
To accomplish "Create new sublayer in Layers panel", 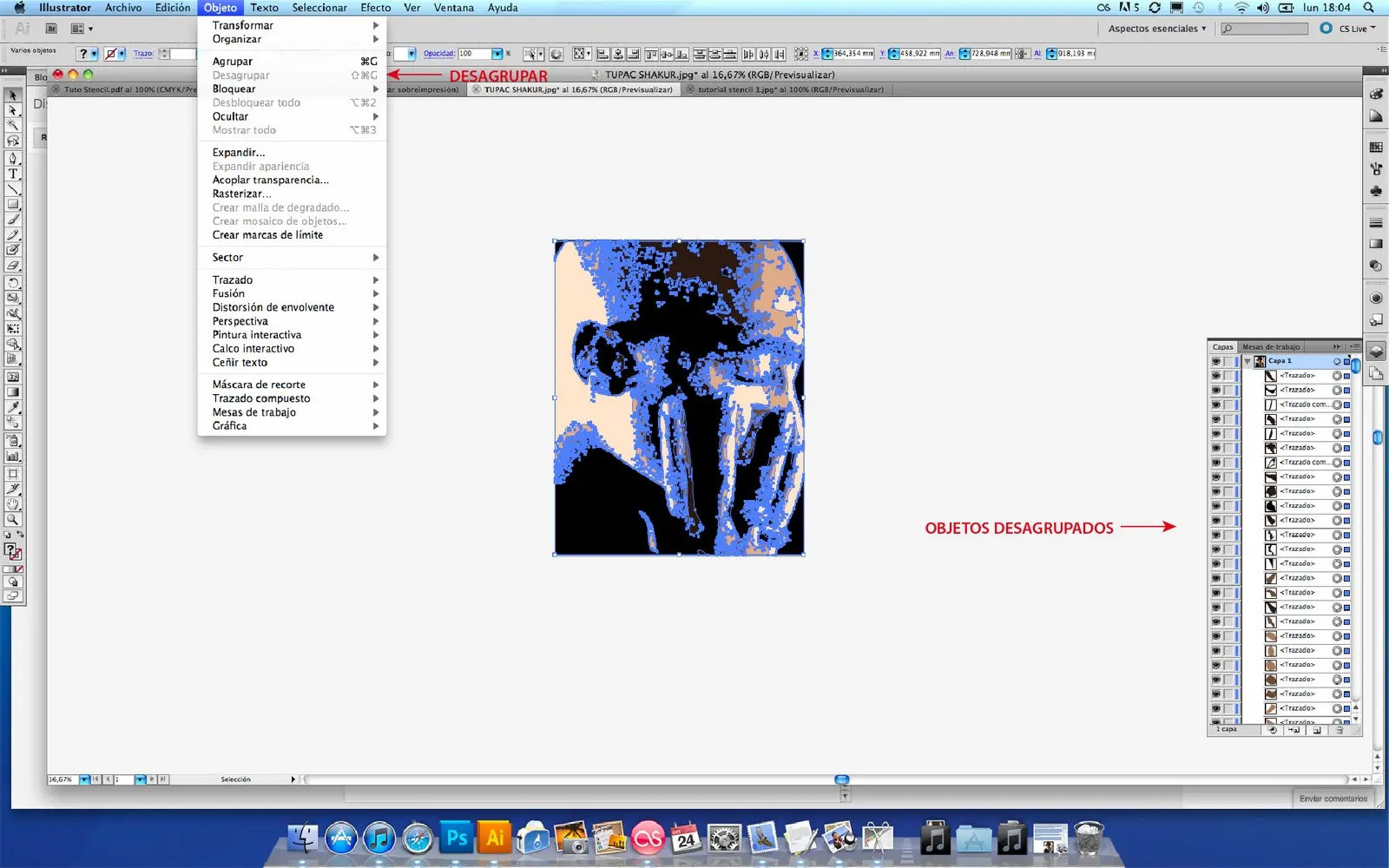I will [1294, 730].
